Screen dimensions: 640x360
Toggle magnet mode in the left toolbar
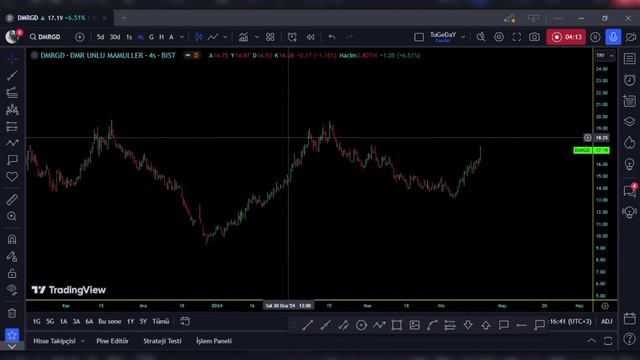click(12, 239)
